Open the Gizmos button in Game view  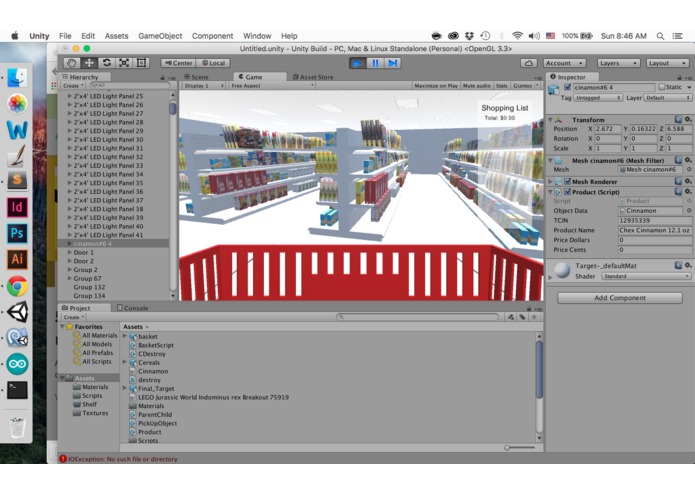[526, 86]
